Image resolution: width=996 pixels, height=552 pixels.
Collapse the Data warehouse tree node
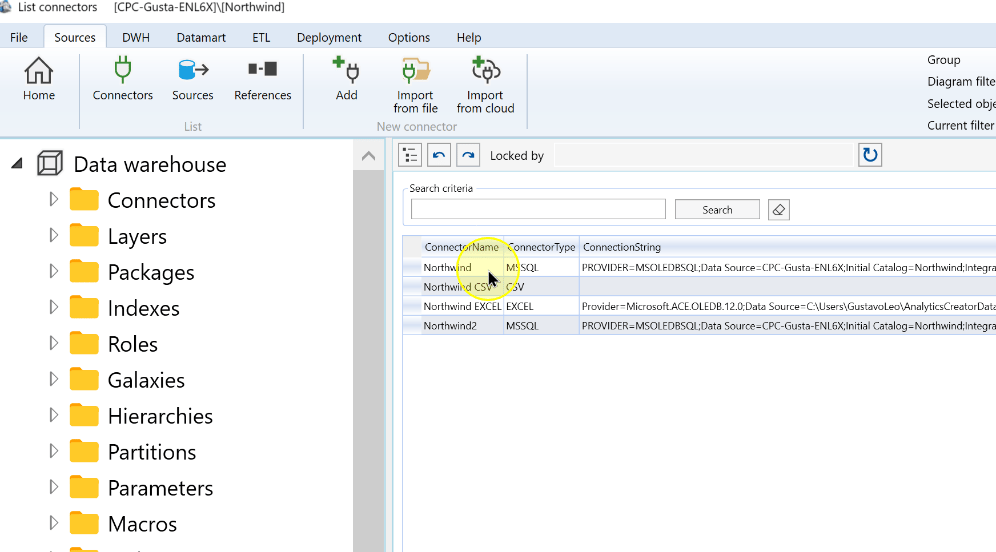click(17, 164)
